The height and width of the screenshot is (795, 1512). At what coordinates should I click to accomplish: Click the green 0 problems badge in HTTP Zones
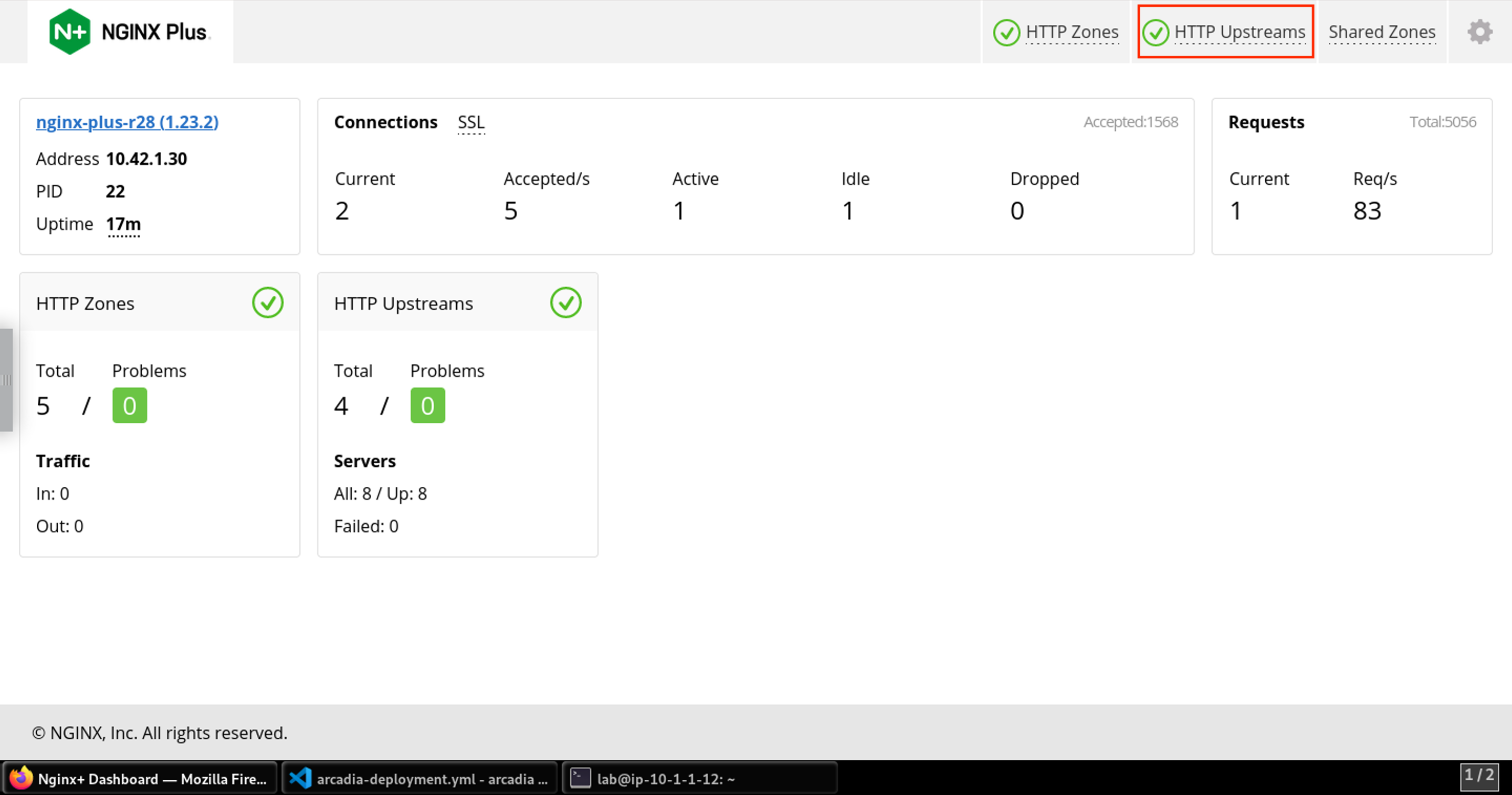pos(130,405)
